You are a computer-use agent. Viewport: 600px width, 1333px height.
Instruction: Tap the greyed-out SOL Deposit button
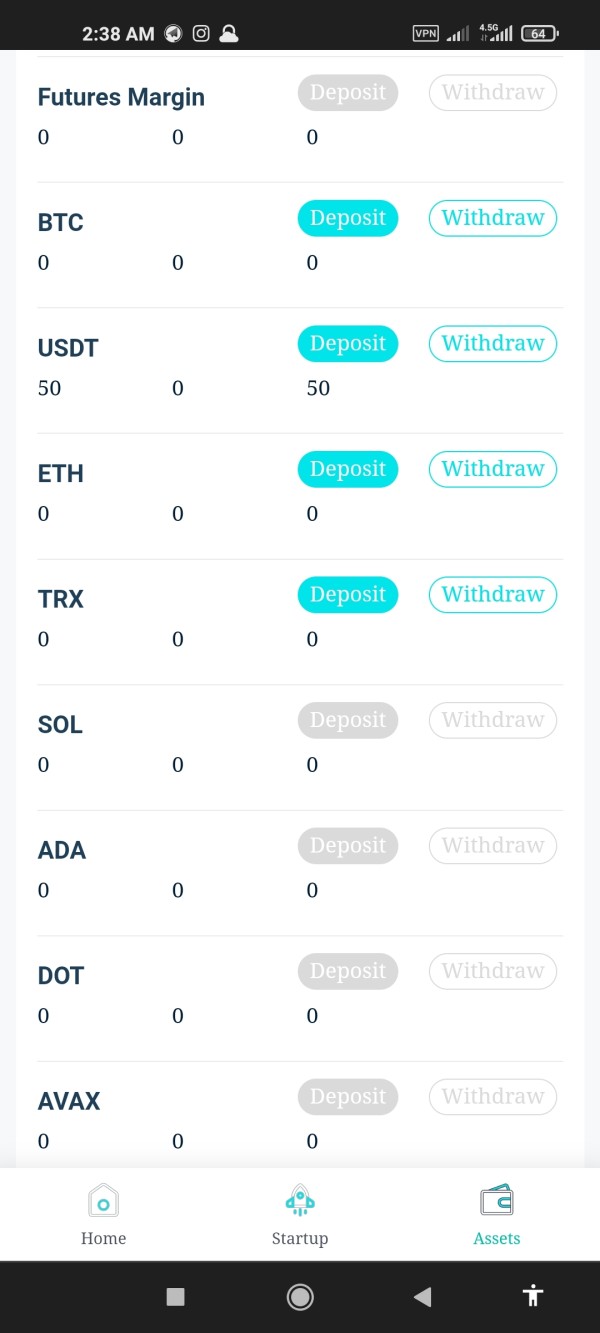[x=348, y=720]
